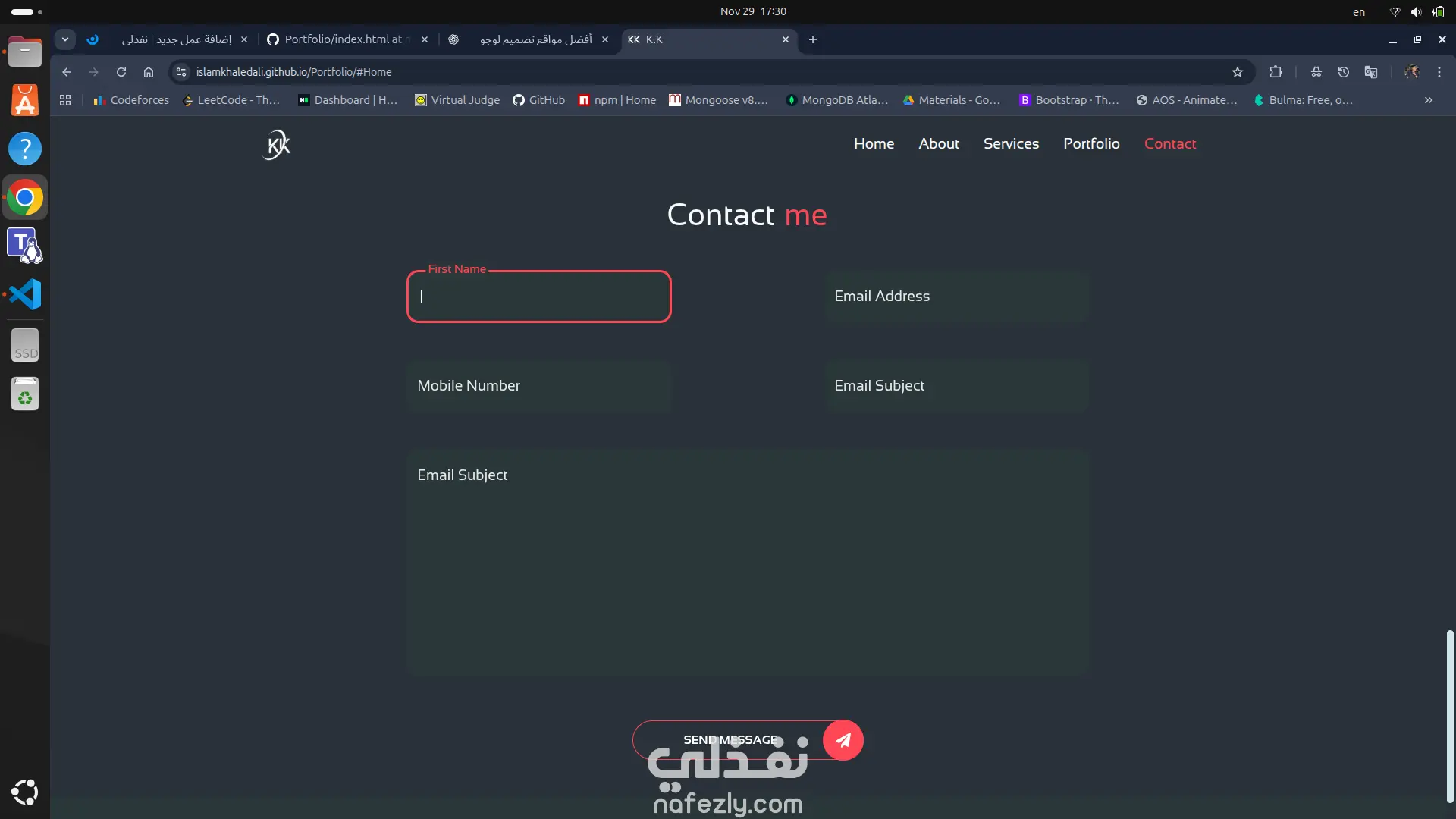Click the KK site logo

pyautogui.click(x=278, y=144)
